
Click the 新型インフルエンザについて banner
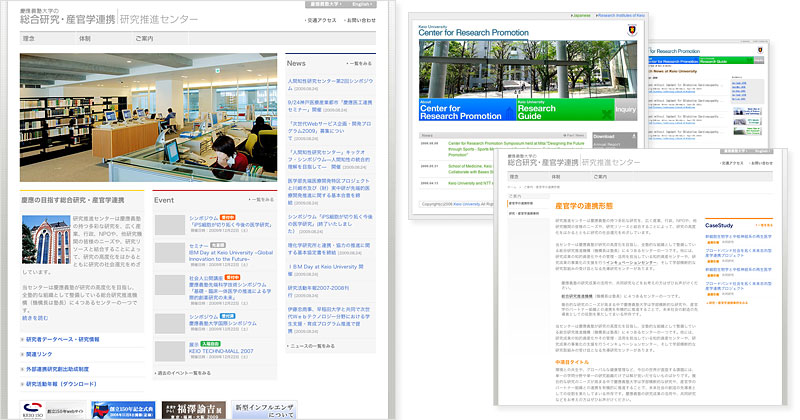click(x=264, y=410)
